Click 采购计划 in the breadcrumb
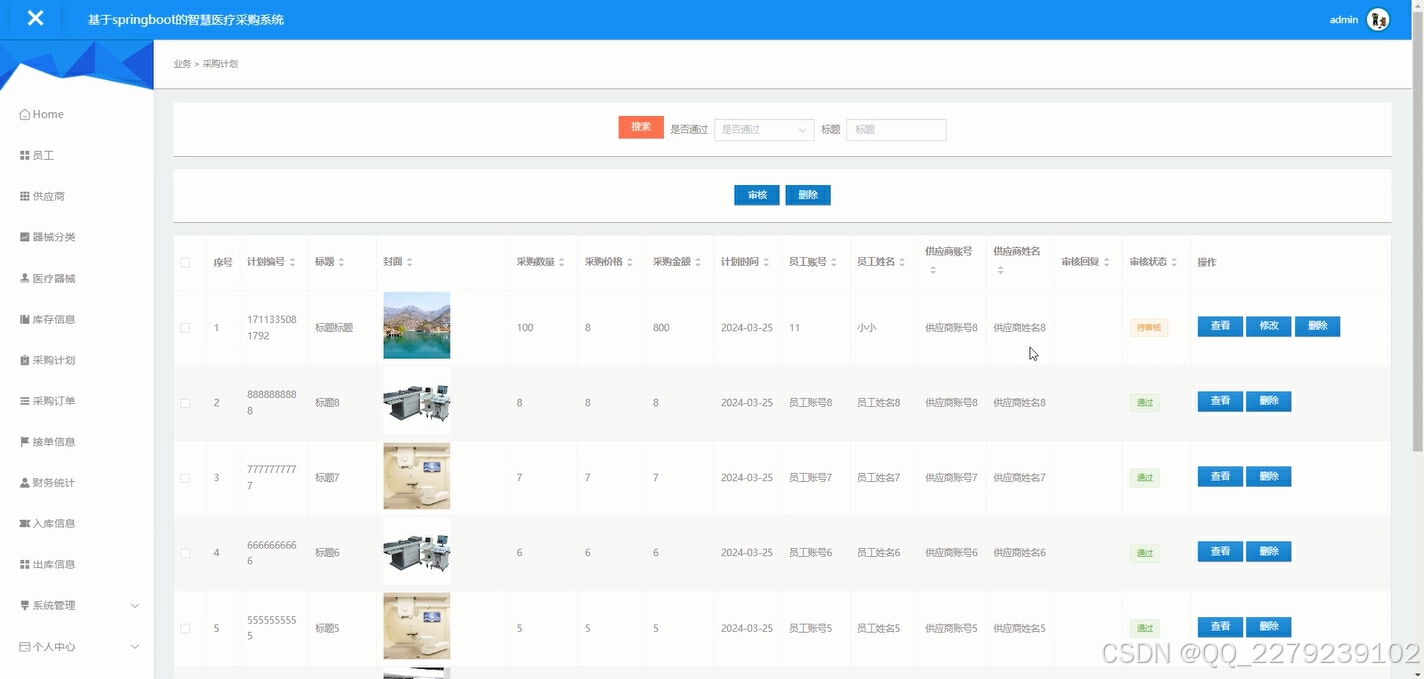Image resolution: width=1424 pixels, height=679 pixels. pos(218,63)
